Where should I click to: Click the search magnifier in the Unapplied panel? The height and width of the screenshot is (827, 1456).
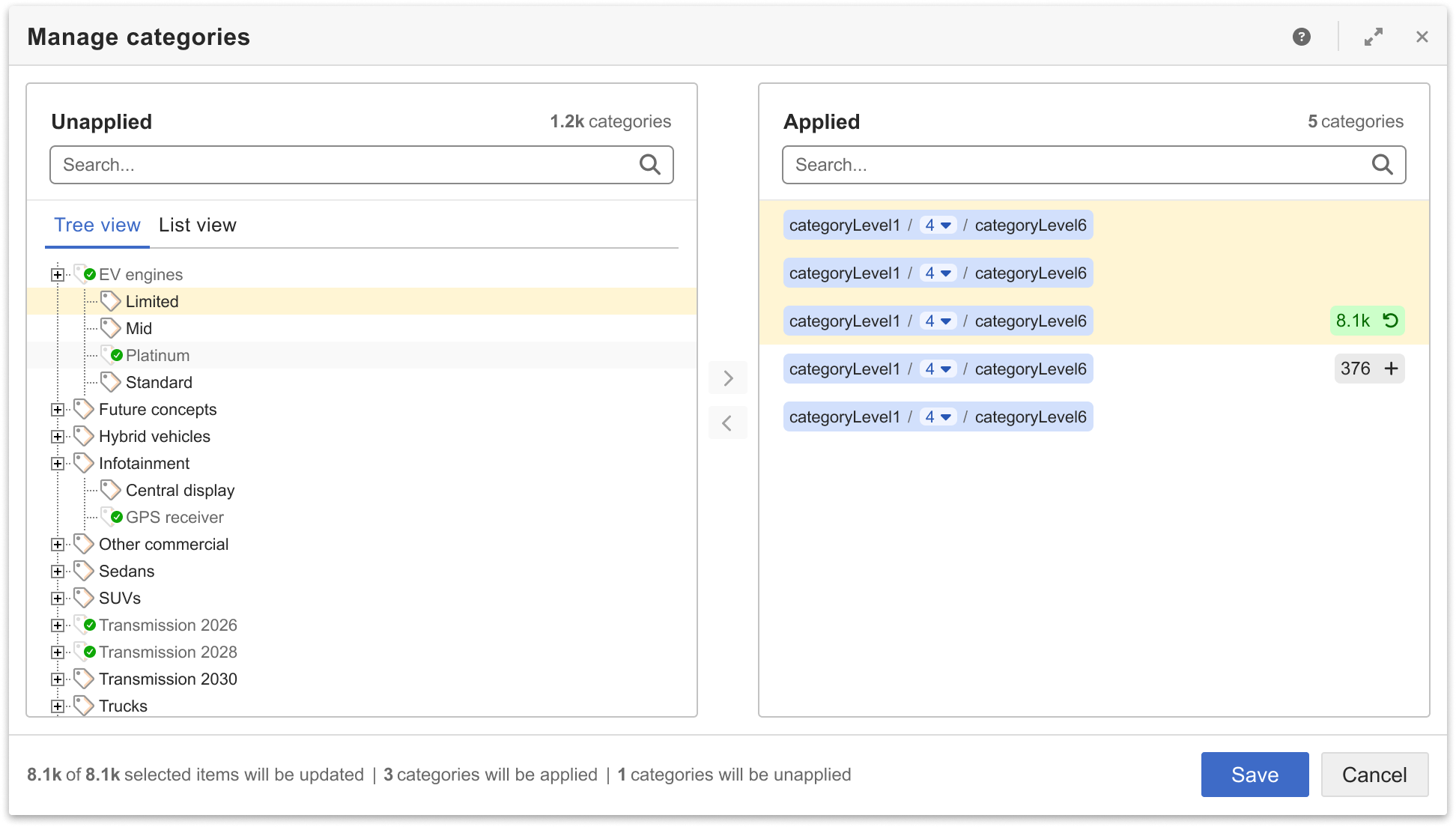649,164
